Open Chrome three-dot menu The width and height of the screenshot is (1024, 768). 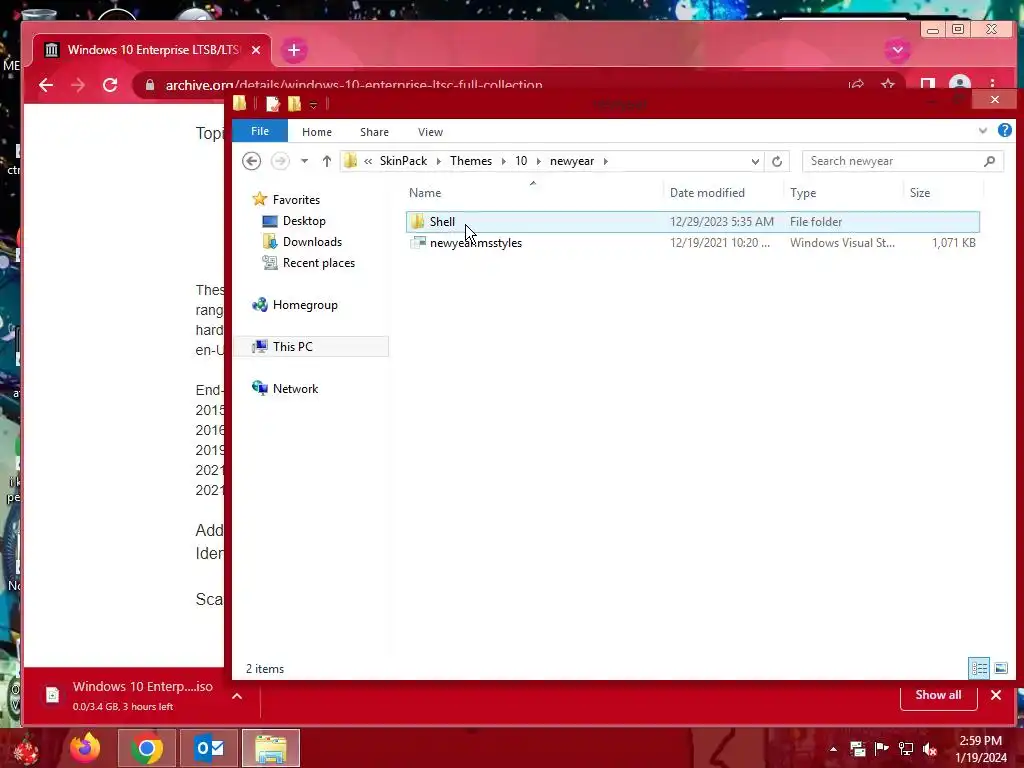pyautogui.click(x=992, y=84)
